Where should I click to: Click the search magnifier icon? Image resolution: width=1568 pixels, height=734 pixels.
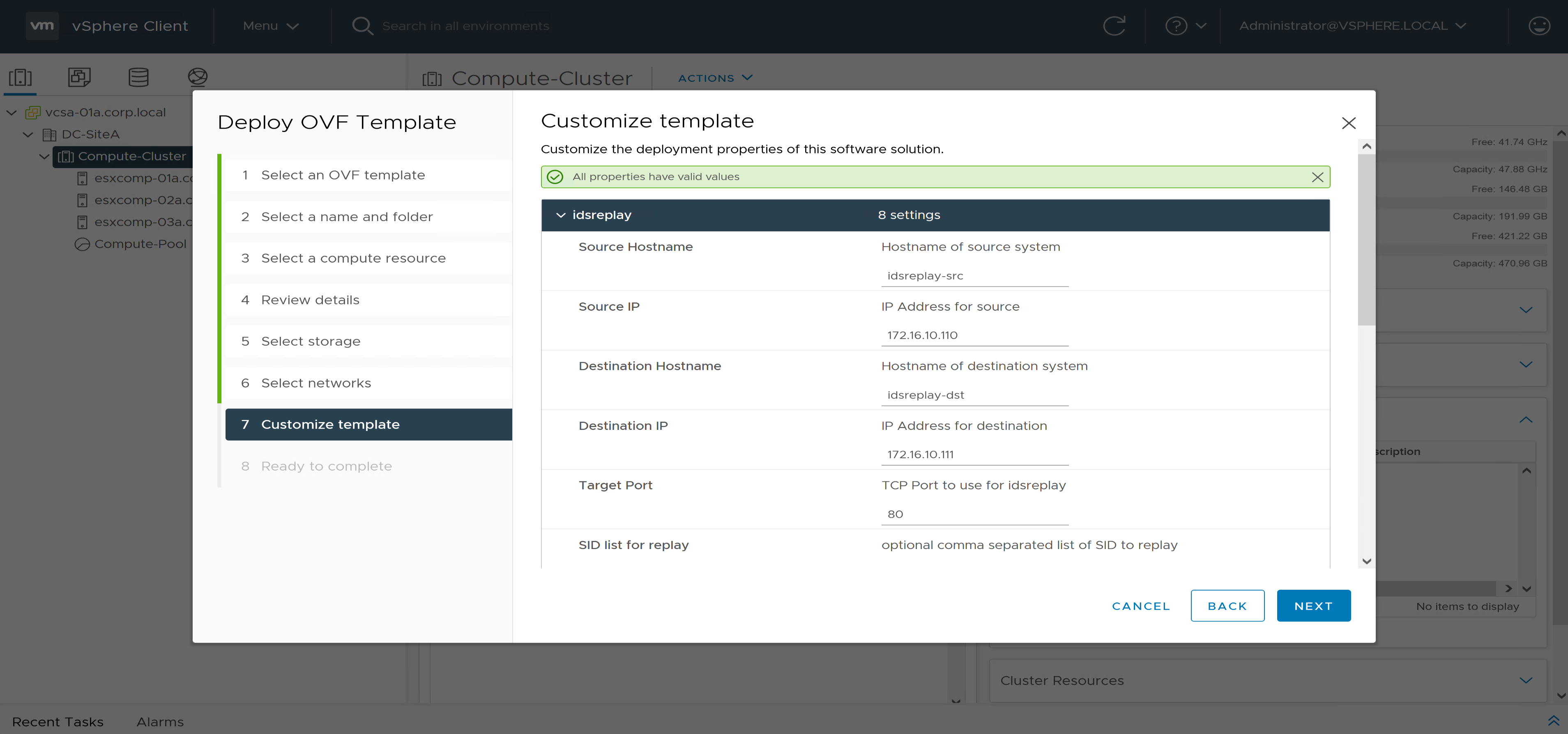[363, 25]
